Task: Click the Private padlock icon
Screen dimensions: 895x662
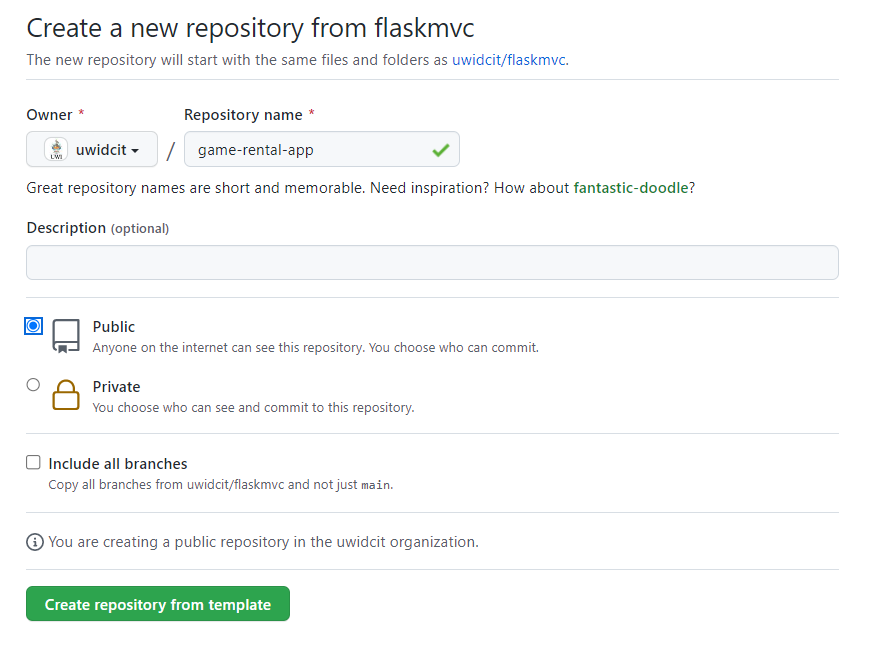Action: (x=66, y=395)
